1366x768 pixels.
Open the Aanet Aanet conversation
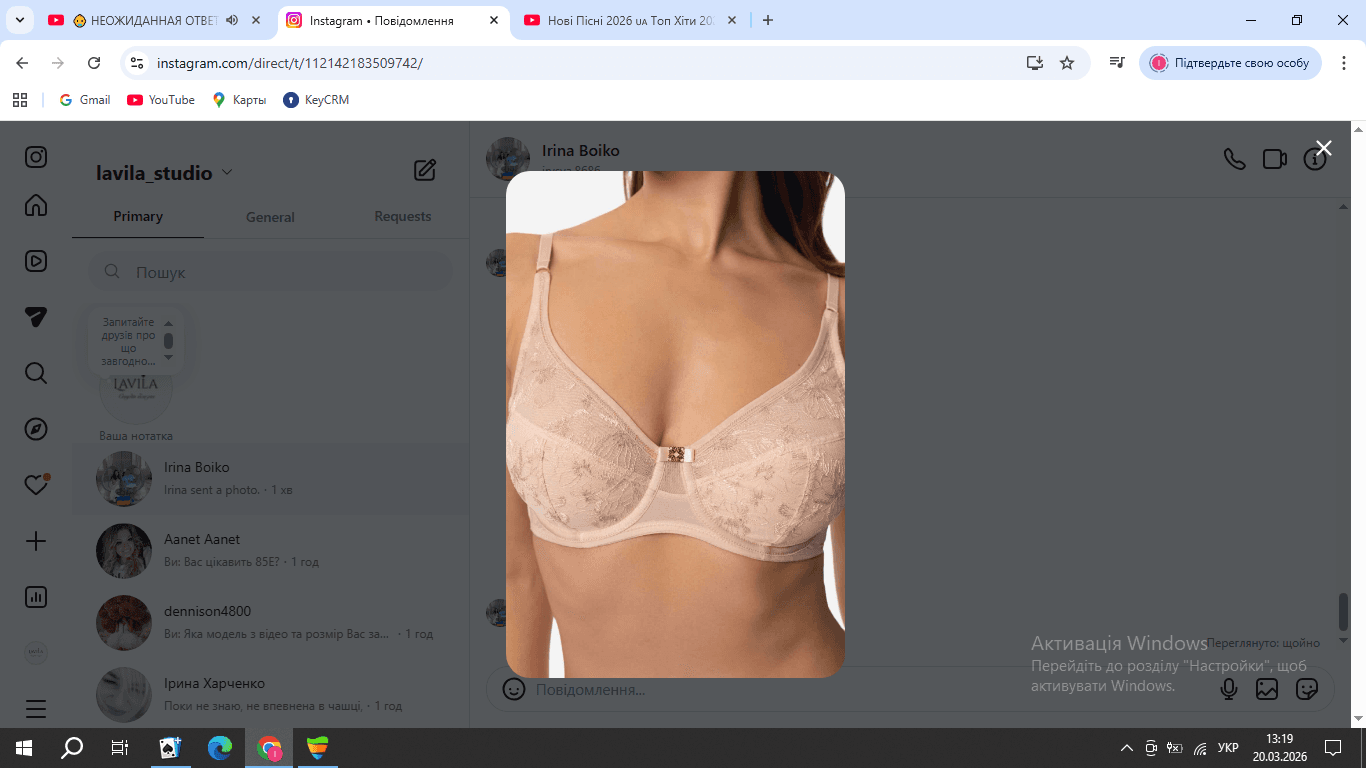point(270,551)
